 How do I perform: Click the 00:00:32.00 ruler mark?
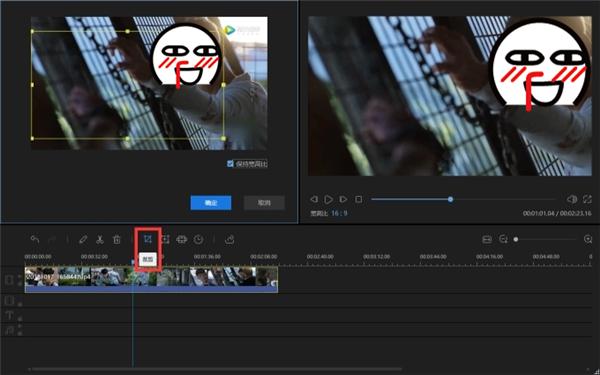[x=94, y=257]
